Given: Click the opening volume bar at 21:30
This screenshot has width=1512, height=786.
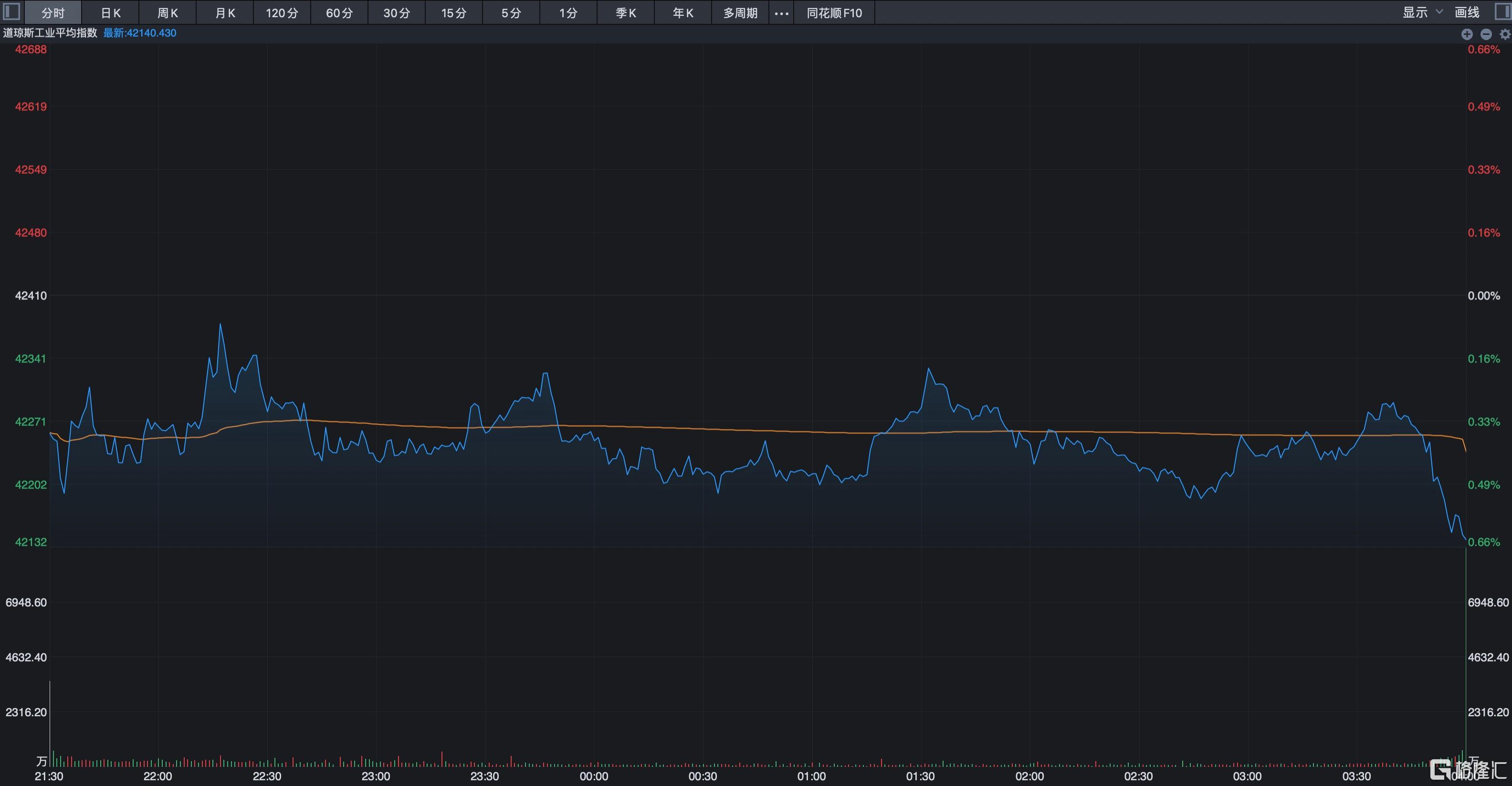Looking at the screenshot, I should click(50, 724).
